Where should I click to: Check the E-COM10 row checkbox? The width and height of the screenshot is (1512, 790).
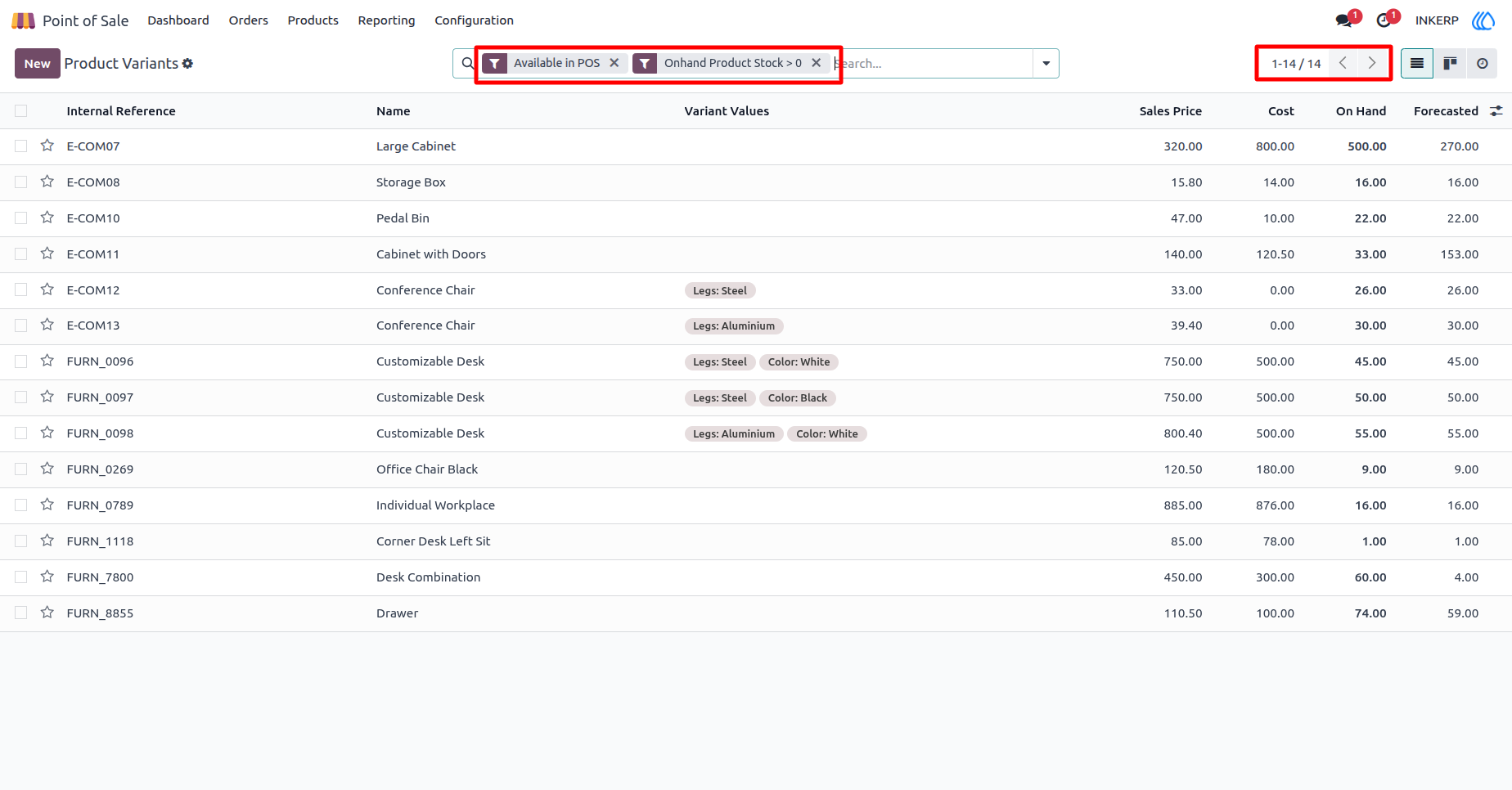click(21, 218)
